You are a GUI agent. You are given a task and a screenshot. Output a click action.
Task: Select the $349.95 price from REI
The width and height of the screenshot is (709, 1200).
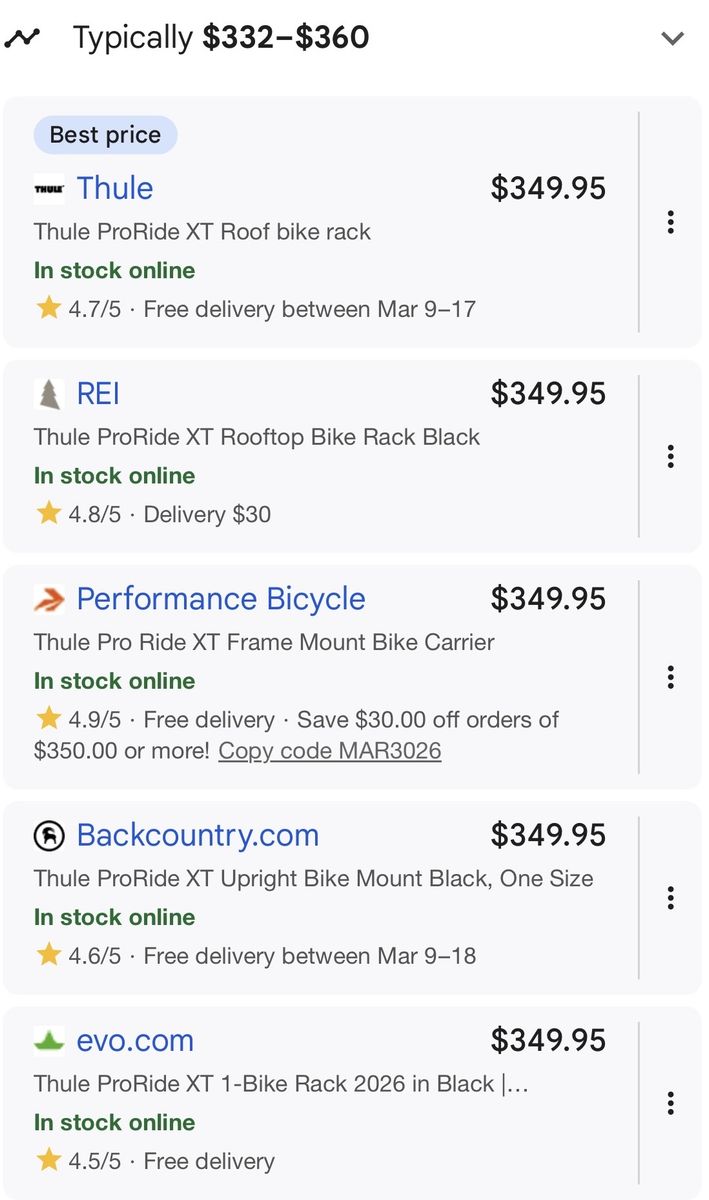click(548, 393)
